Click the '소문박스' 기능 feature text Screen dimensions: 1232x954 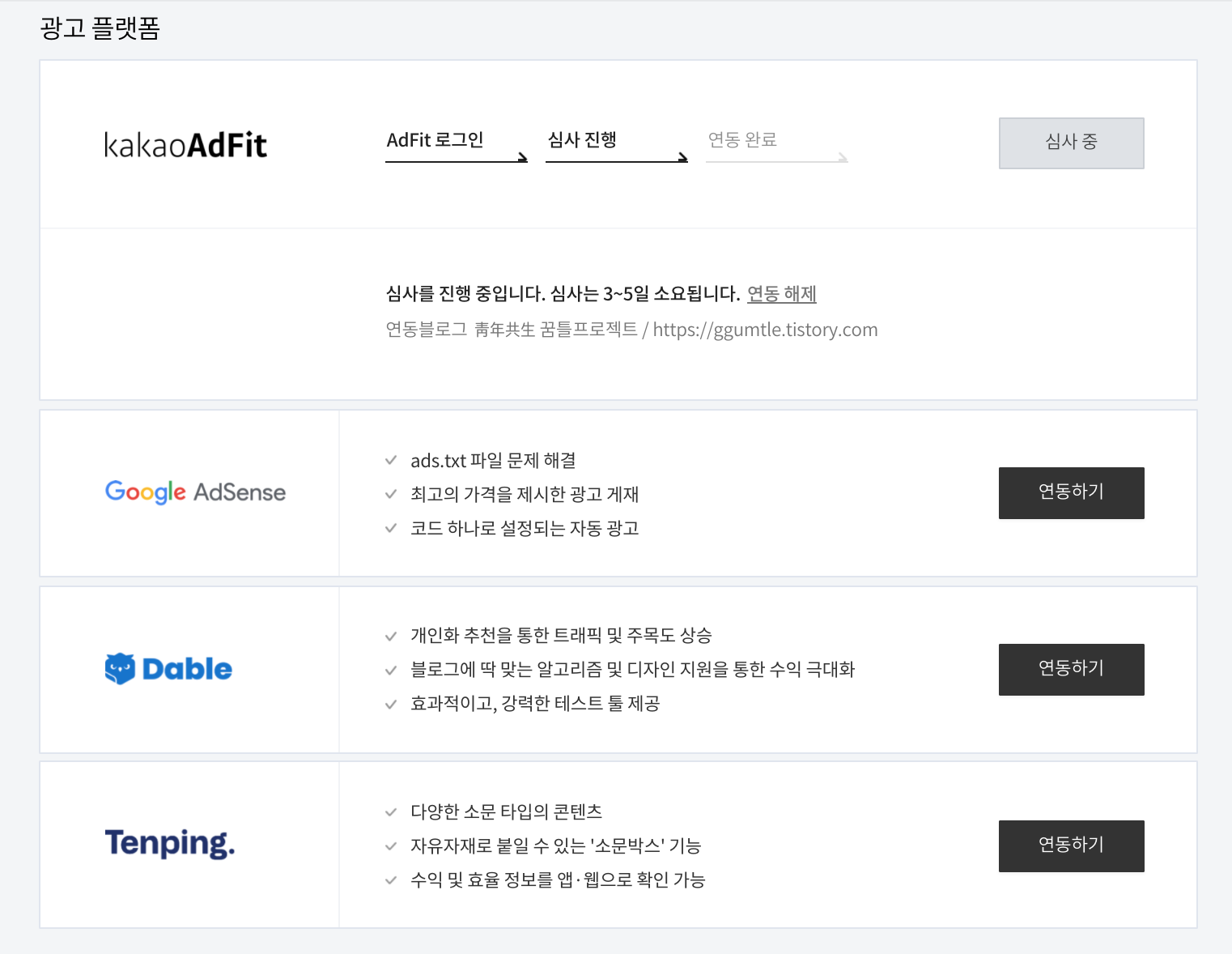coord(555,846)
